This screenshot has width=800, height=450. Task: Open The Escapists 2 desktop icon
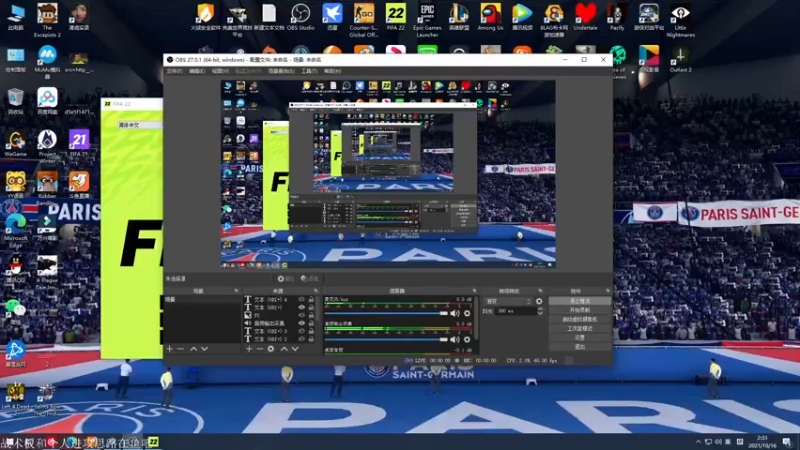pyautogui.click(x=47, y=20)
